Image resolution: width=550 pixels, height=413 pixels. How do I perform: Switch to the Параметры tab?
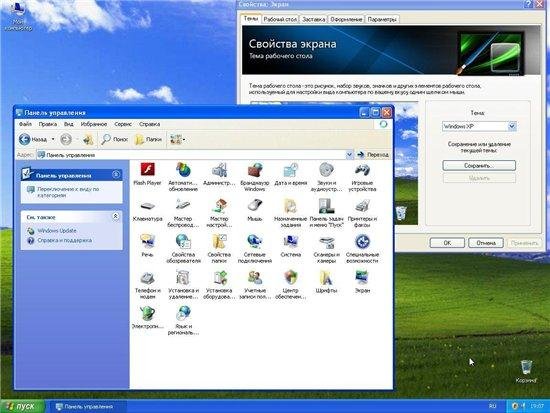click(382, 19)
